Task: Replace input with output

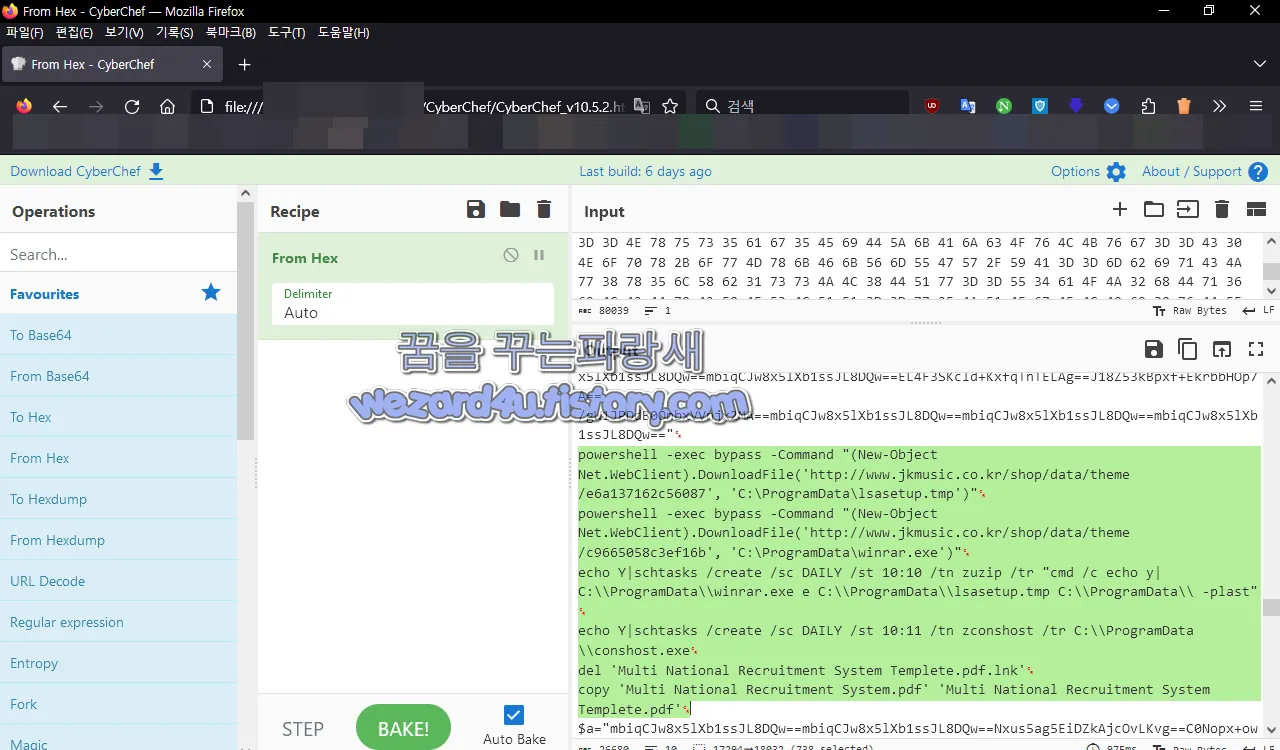Action: pyautogui.click(x=1222, y=349)
